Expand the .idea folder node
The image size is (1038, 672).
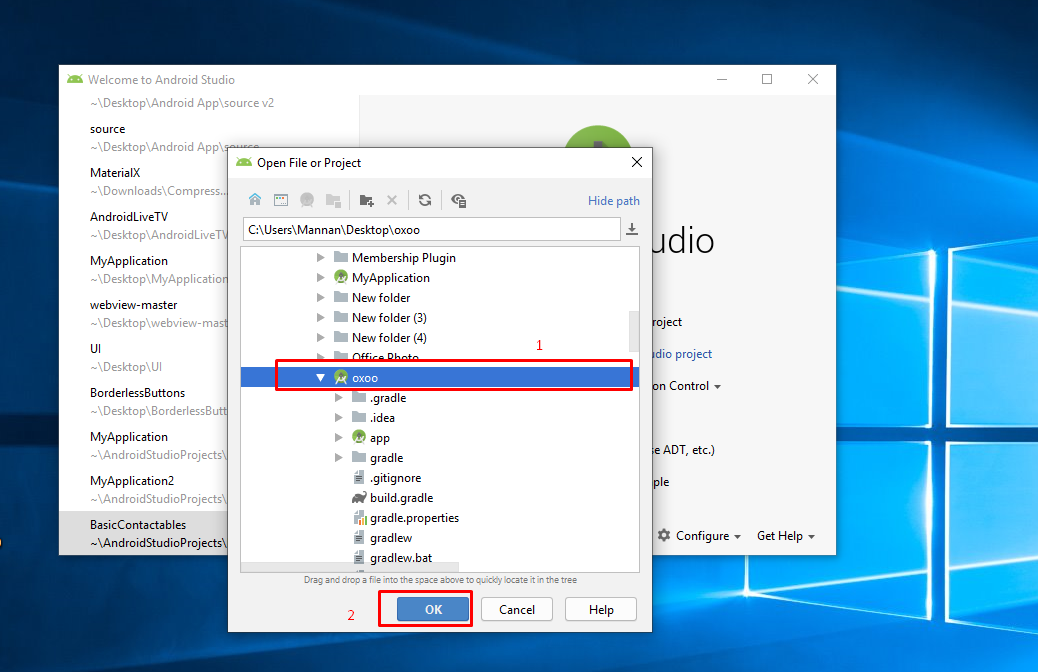click(338, 417)
